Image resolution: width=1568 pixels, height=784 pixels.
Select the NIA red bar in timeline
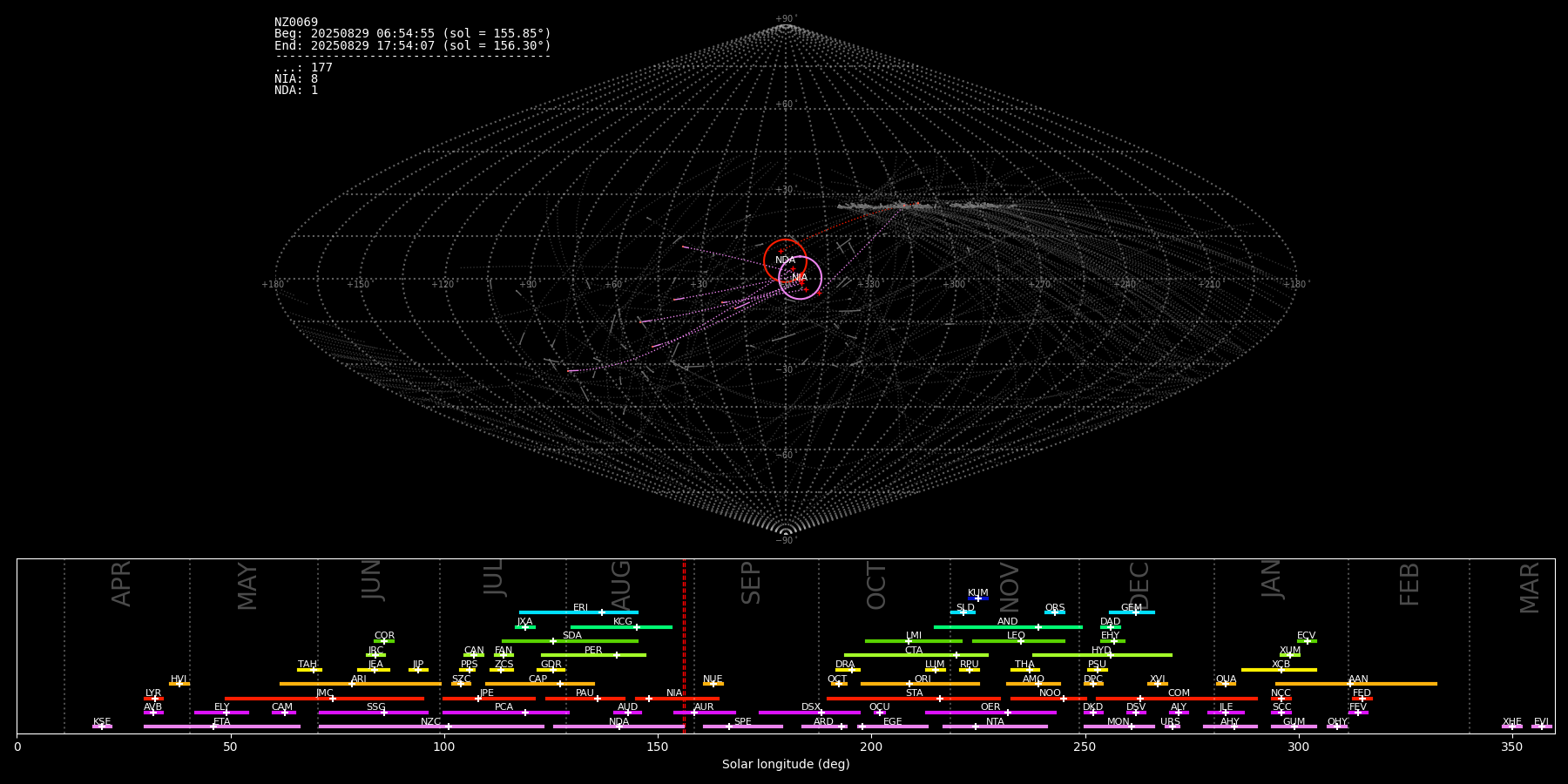677,699
